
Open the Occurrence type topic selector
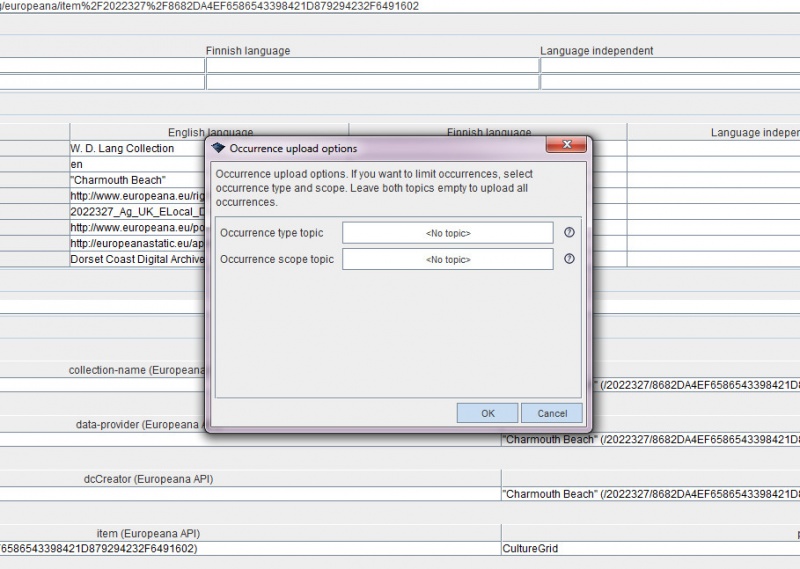point(447,233)
